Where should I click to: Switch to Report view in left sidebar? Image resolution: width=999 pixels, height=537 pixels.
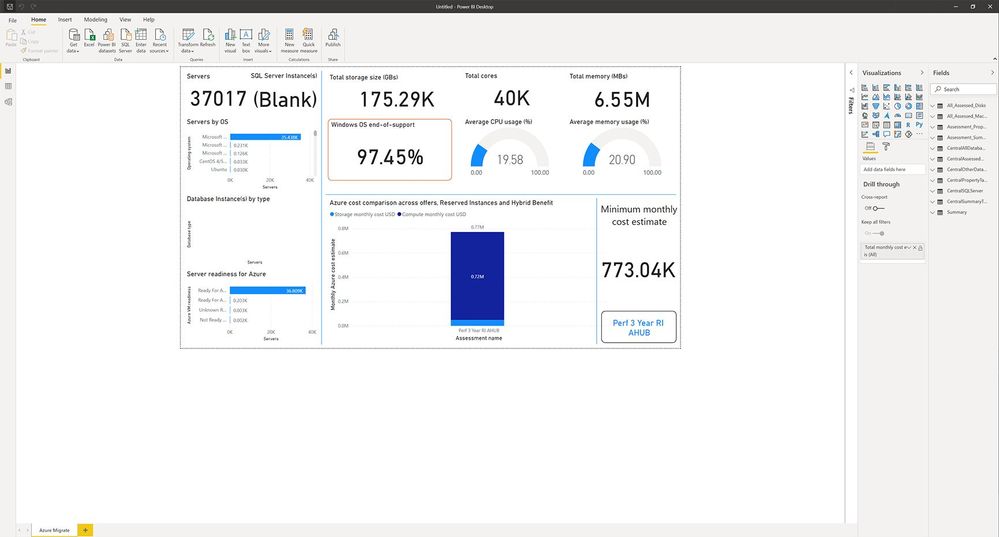pyautogui.click(x=8, y=71)
